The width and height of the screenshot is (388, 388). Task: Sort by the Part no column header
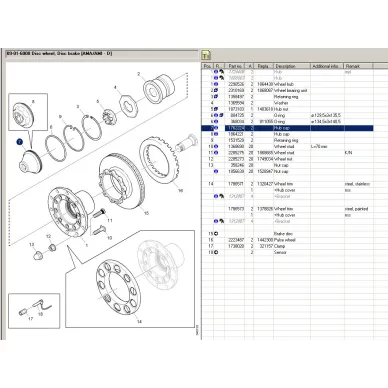pos(235,66)
